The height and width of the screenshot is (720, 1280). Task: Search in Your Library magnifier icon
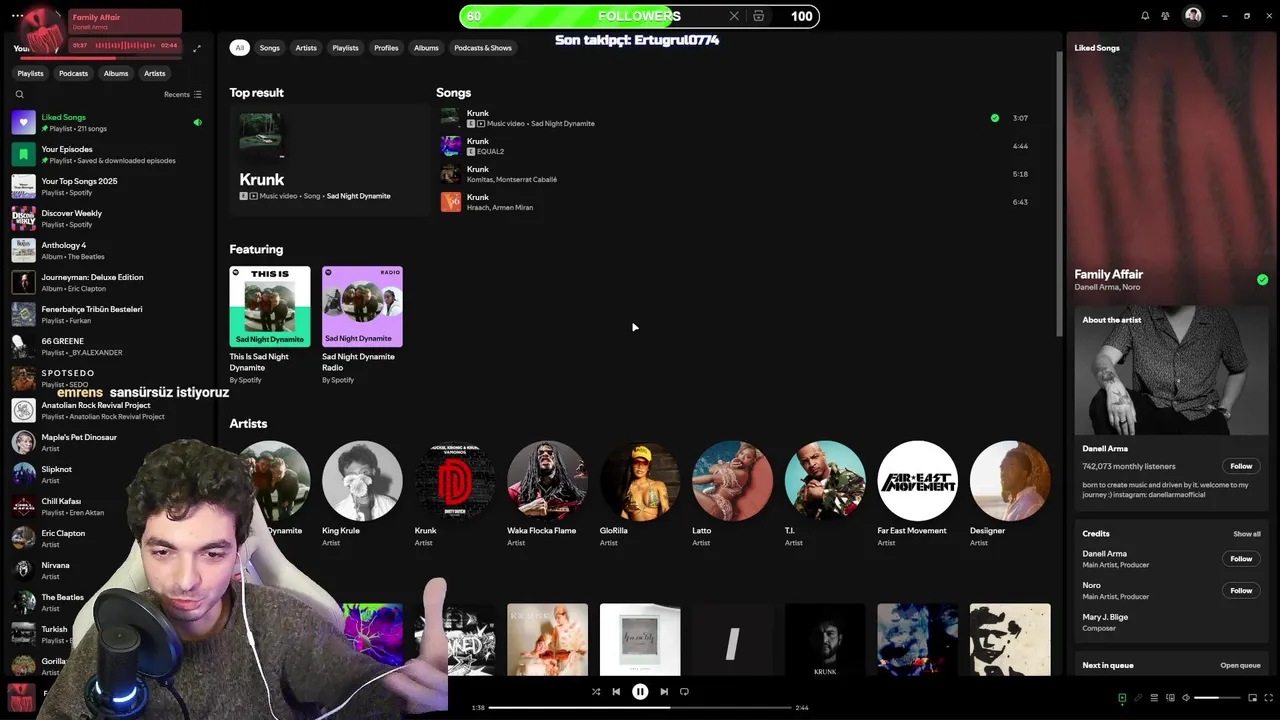click(x=19, y=94)
